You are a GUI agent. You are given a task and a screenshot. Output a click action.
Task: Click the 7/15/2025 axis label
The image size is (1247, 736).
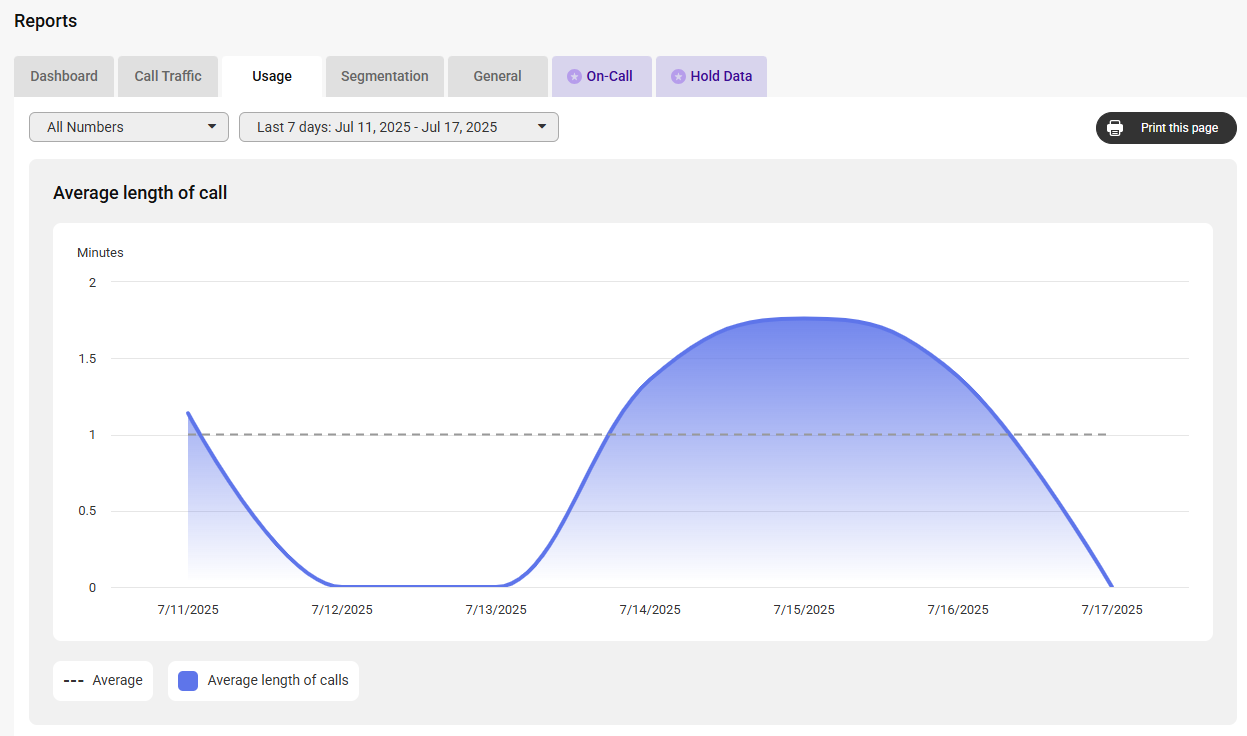tap(804, 609)
